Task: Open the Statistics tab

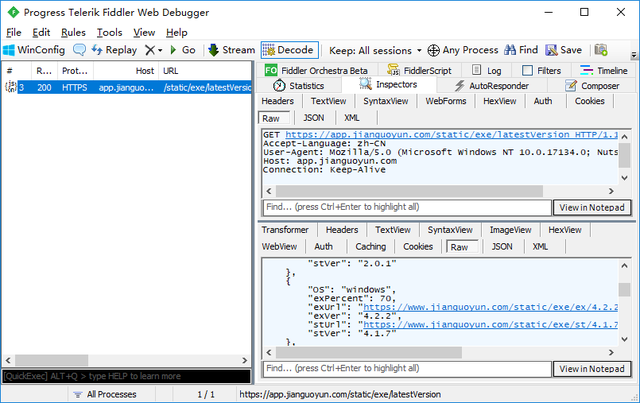Action: coord(298,86)
